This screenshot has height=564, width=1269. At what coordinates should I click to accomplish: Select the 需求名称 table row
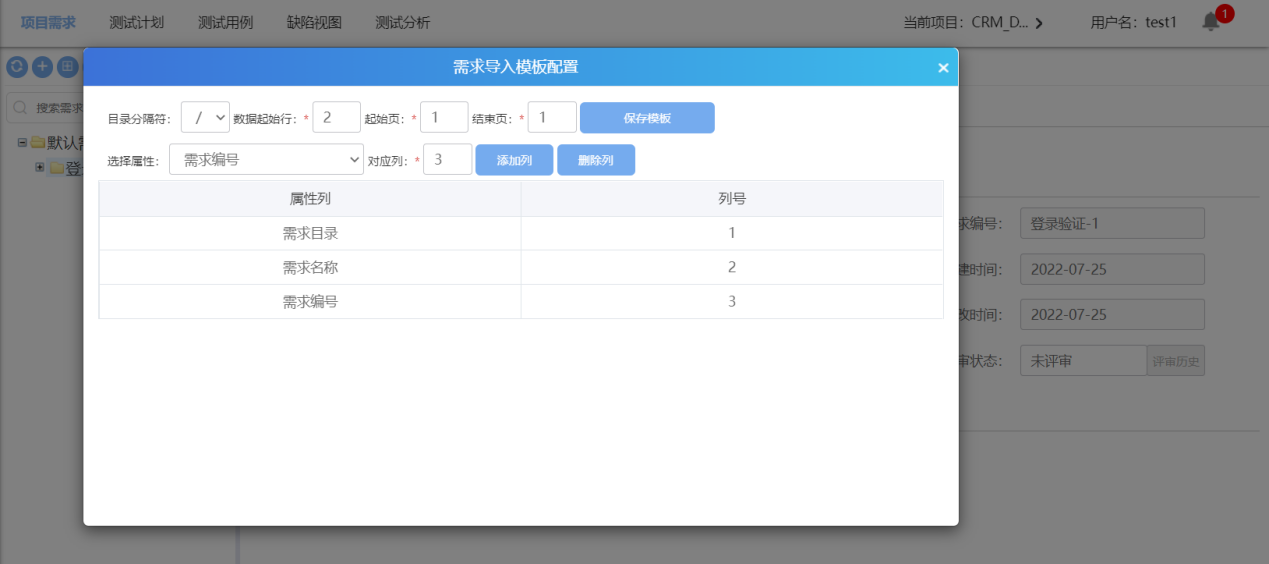coord(520,267)
